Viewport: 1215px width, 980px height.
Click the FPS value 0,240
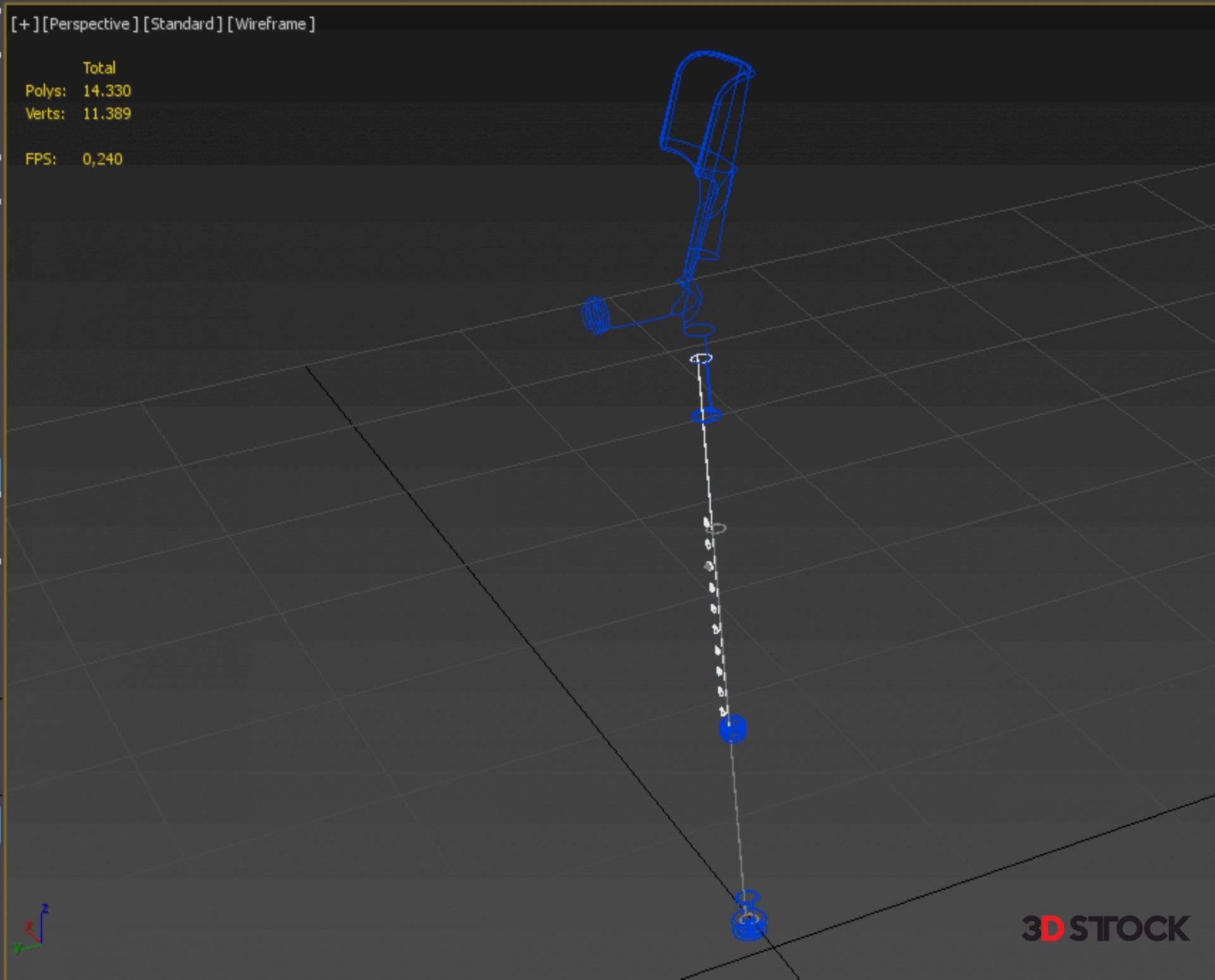(x=103, y=159)
